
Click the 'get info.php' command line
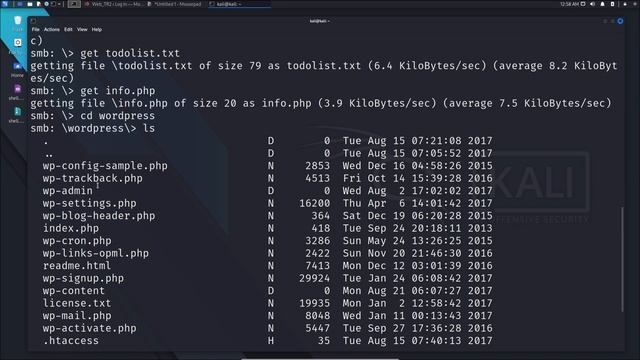point(93,91)
